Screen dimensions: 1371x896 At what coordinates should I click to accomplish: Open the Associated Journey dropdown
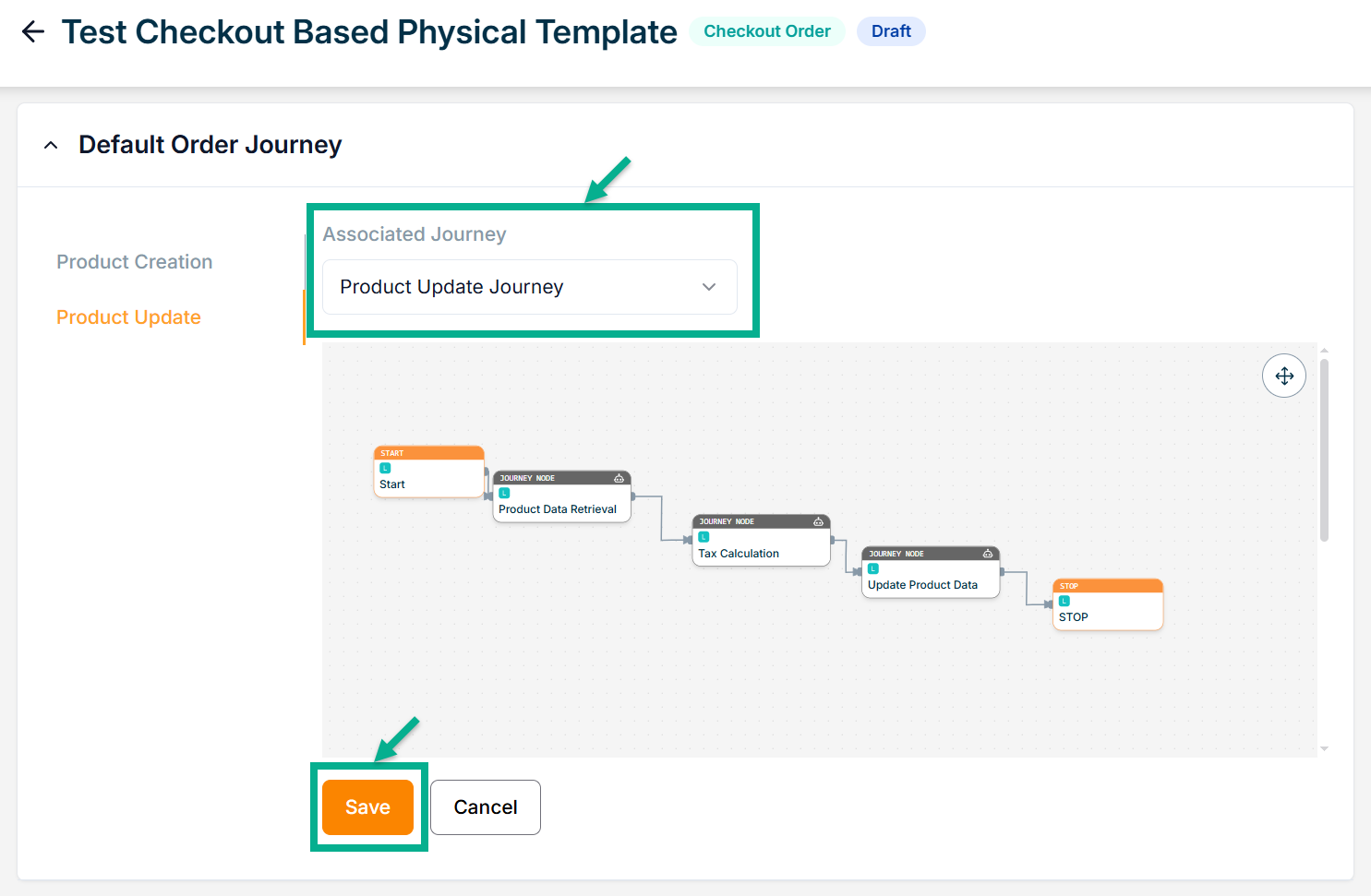point(529,287)
